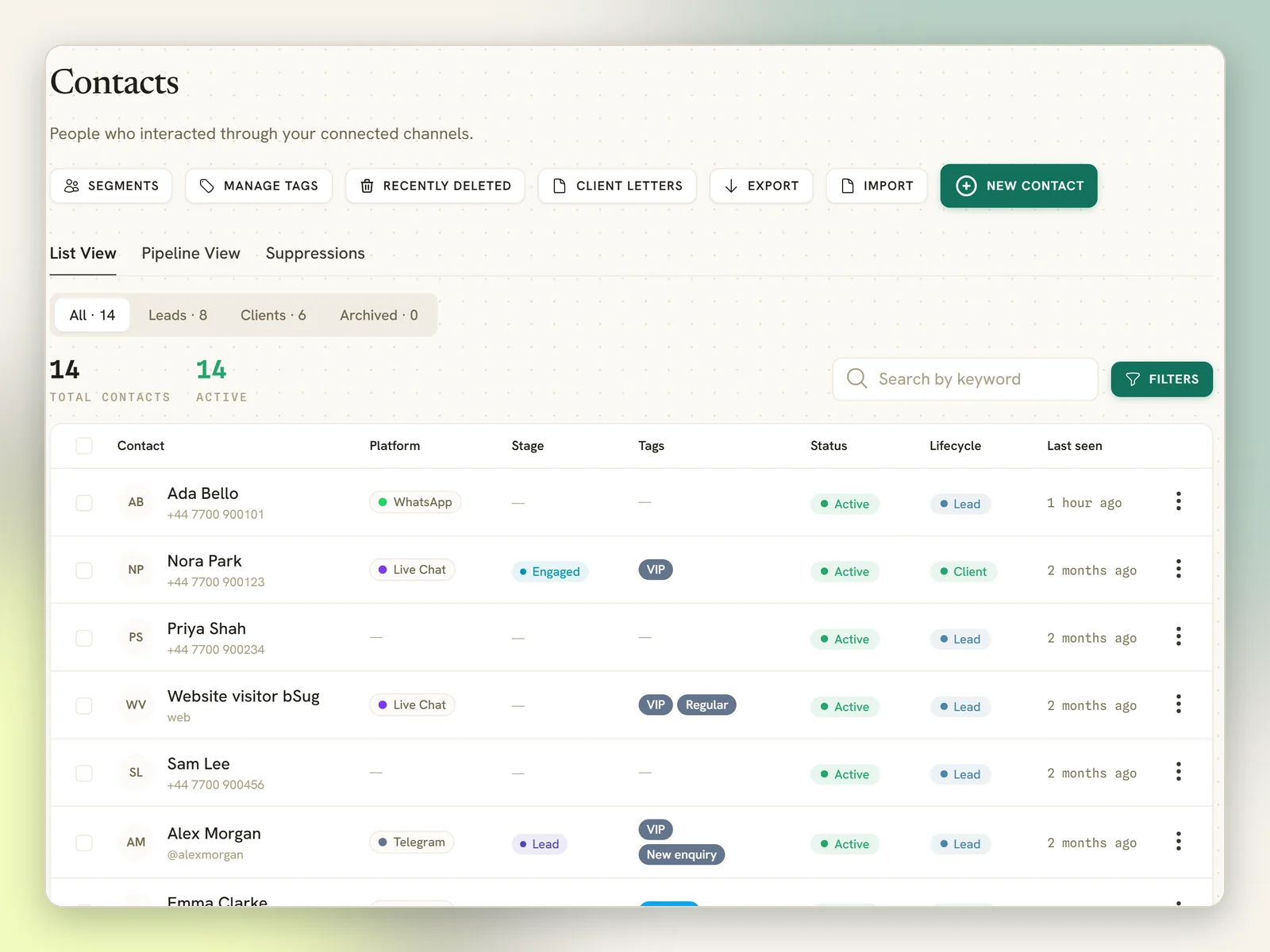The width and height of the screenshot is (1270, 952).
Task: Click Nora Park's Engaged stage badge
Action: [x=549, y=571]
